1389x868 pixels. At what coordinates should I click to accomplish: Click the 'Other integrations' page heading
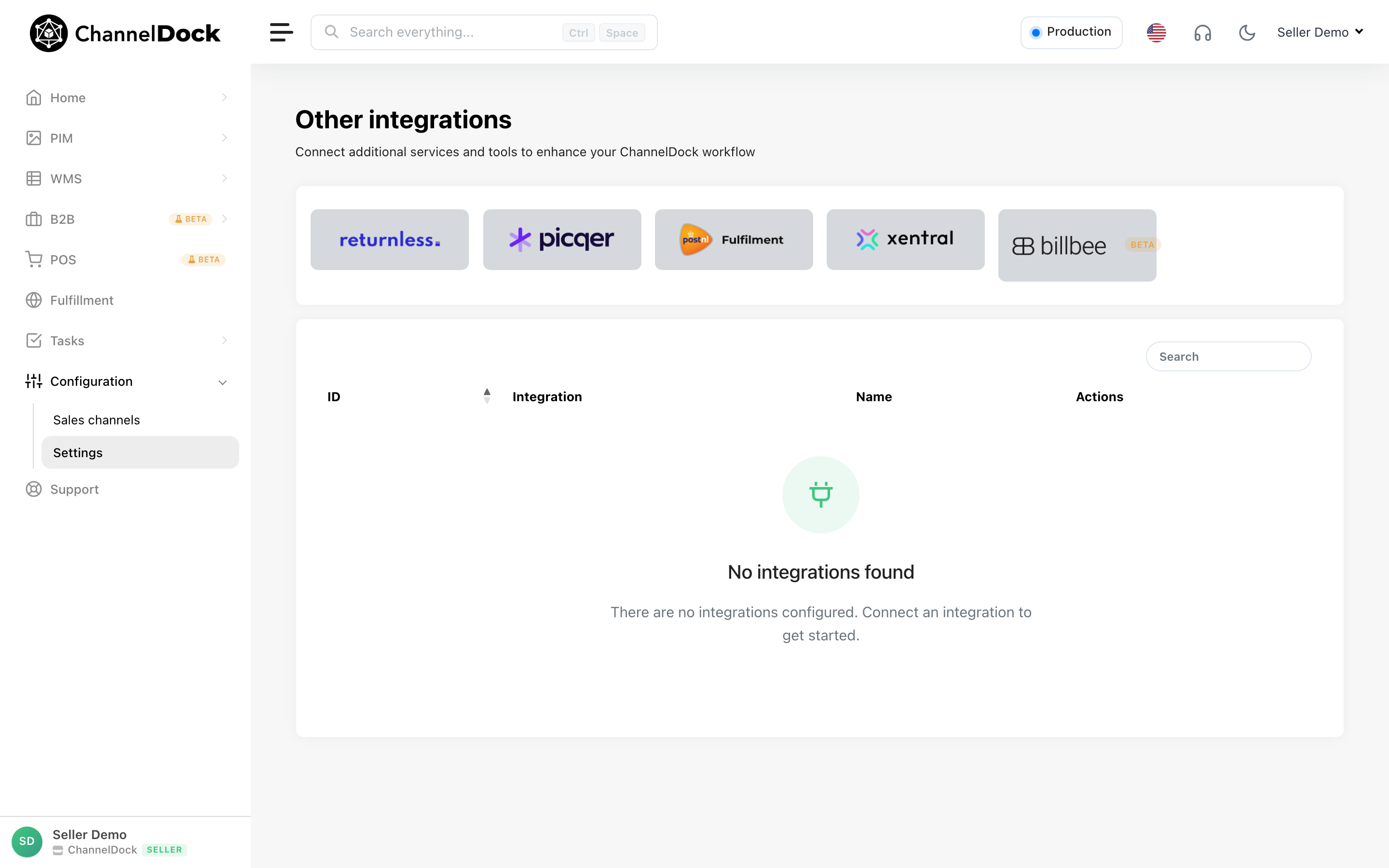click(x=403, y=120)
